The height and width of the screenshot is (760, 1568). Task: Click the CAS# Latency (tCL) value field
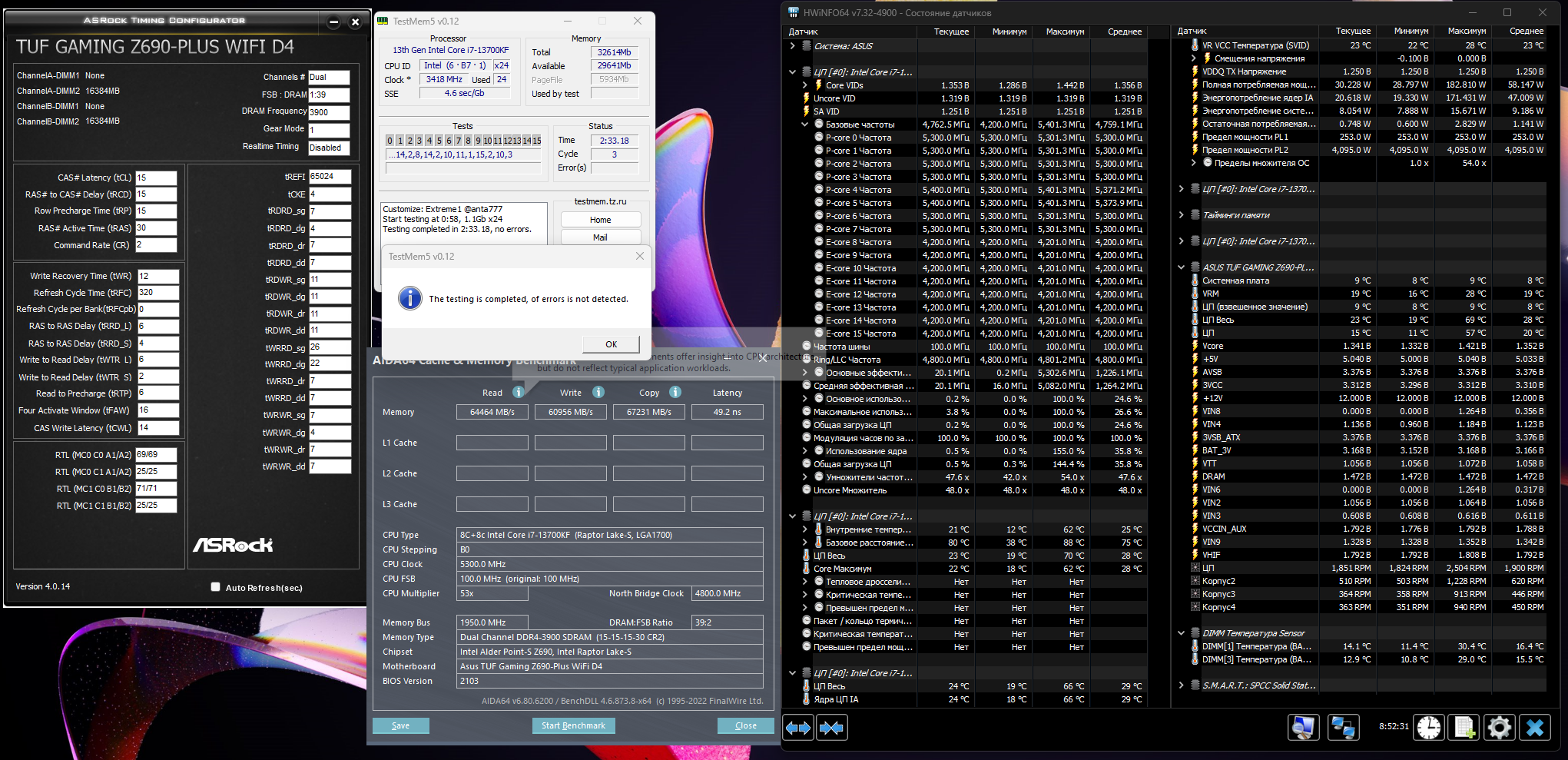pos(156,178)
